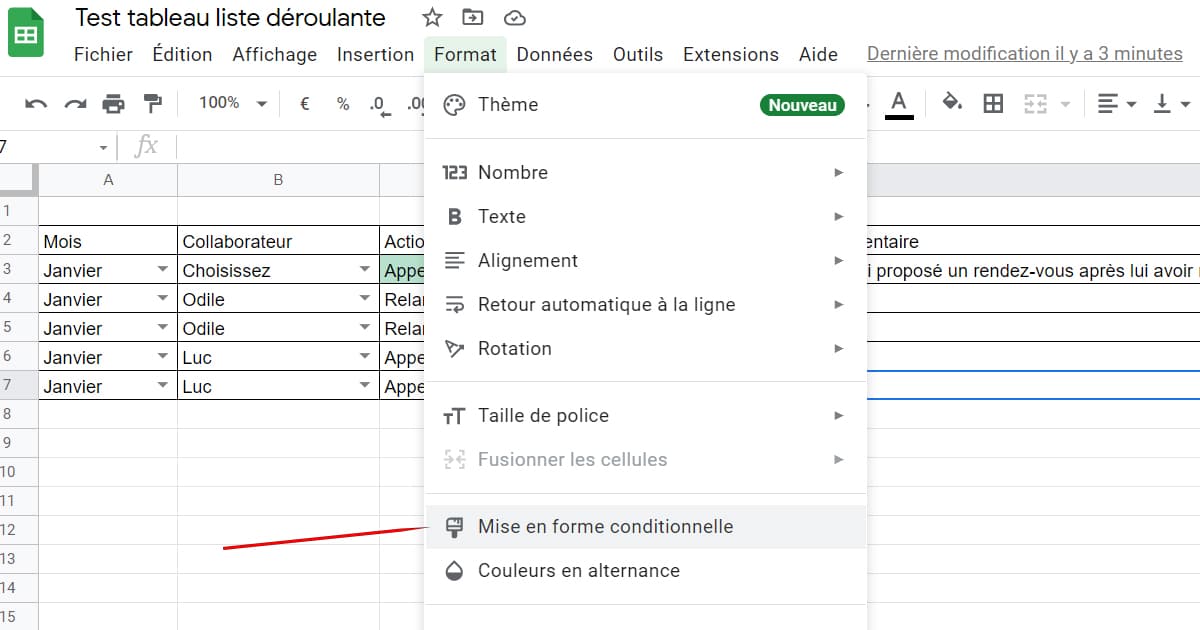Open dropdown arrow of Choisissez cell

(x=365, y=270)
